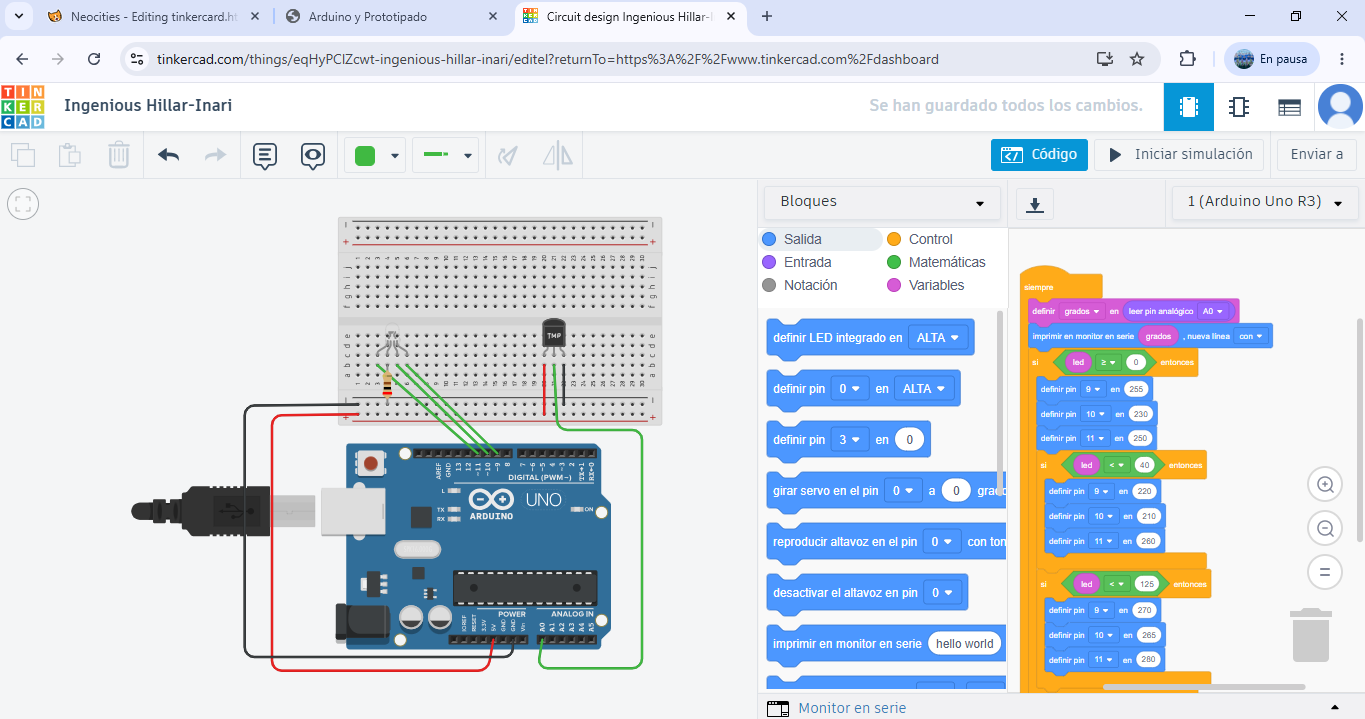The width and height of the screenshot is (1365, 719).
Task: Click the Código button
Action: 1039,155
